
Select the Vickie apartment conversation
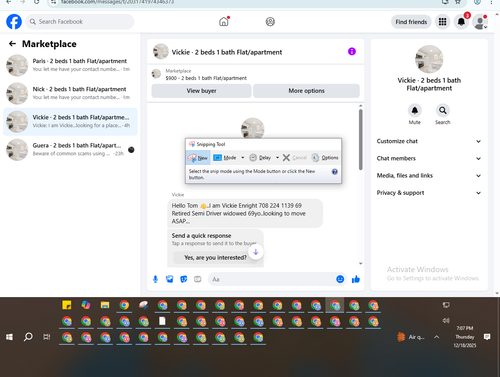[70, 121]
